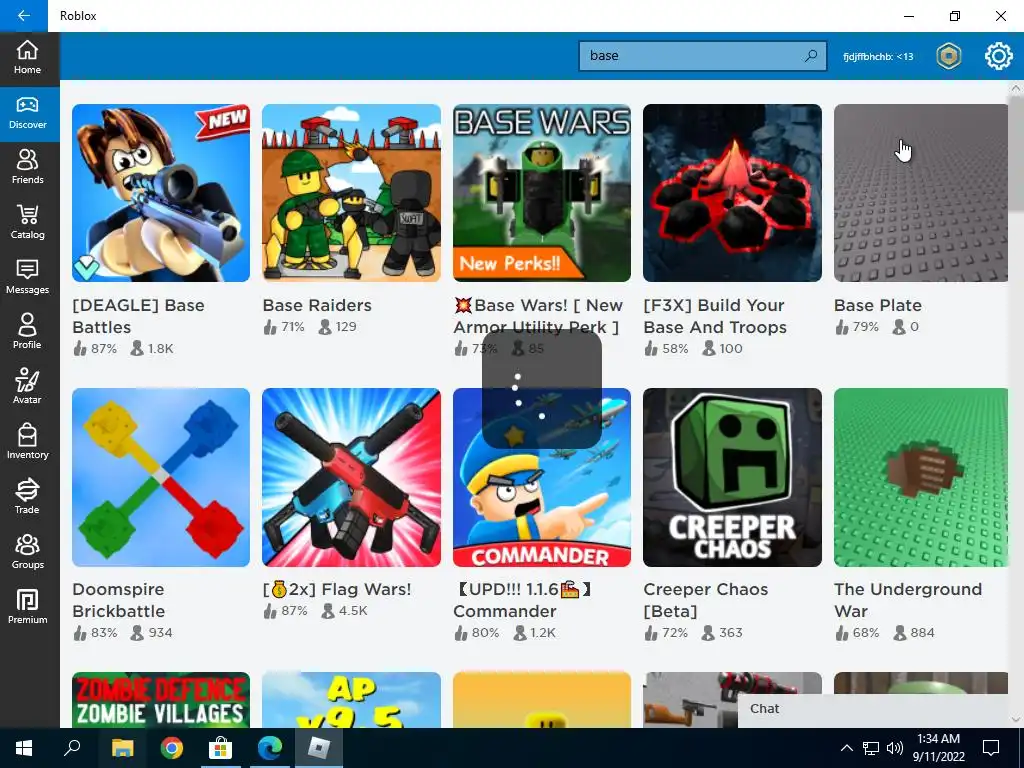The height and width of the screenshot is (768, 1024).
Task: Open the settings gear in header
Action: coord(999,56)
